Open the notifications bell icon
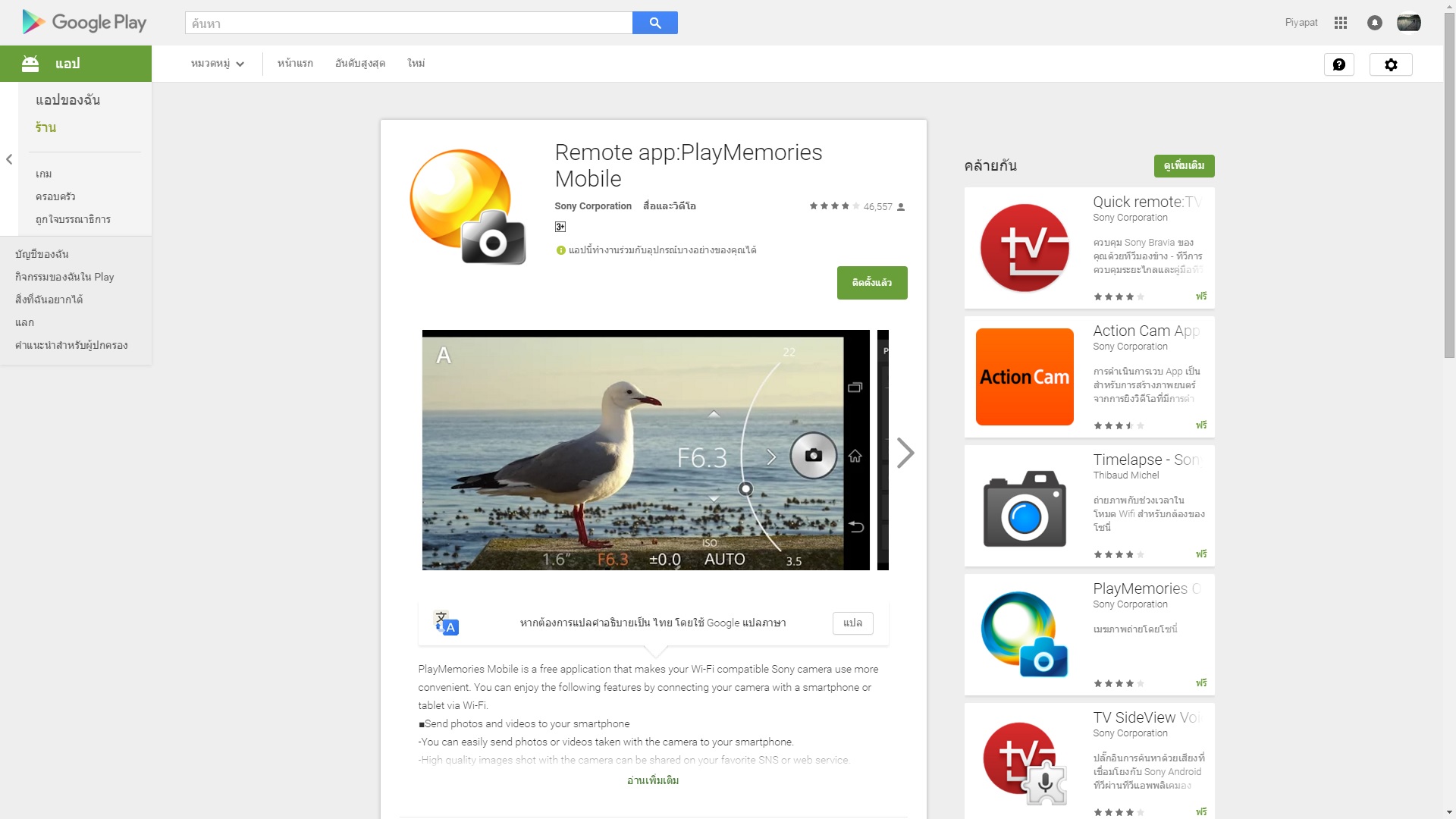The image size is (1456, 819). [1374, 23]
